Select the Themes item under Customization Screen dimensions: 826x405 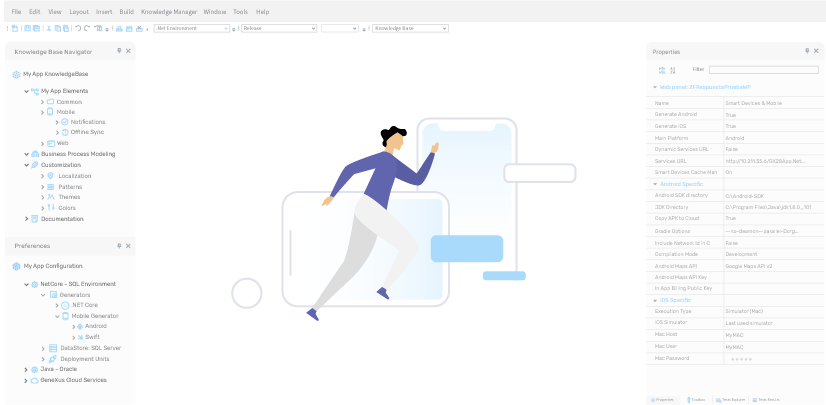click(x=69, y=197)
